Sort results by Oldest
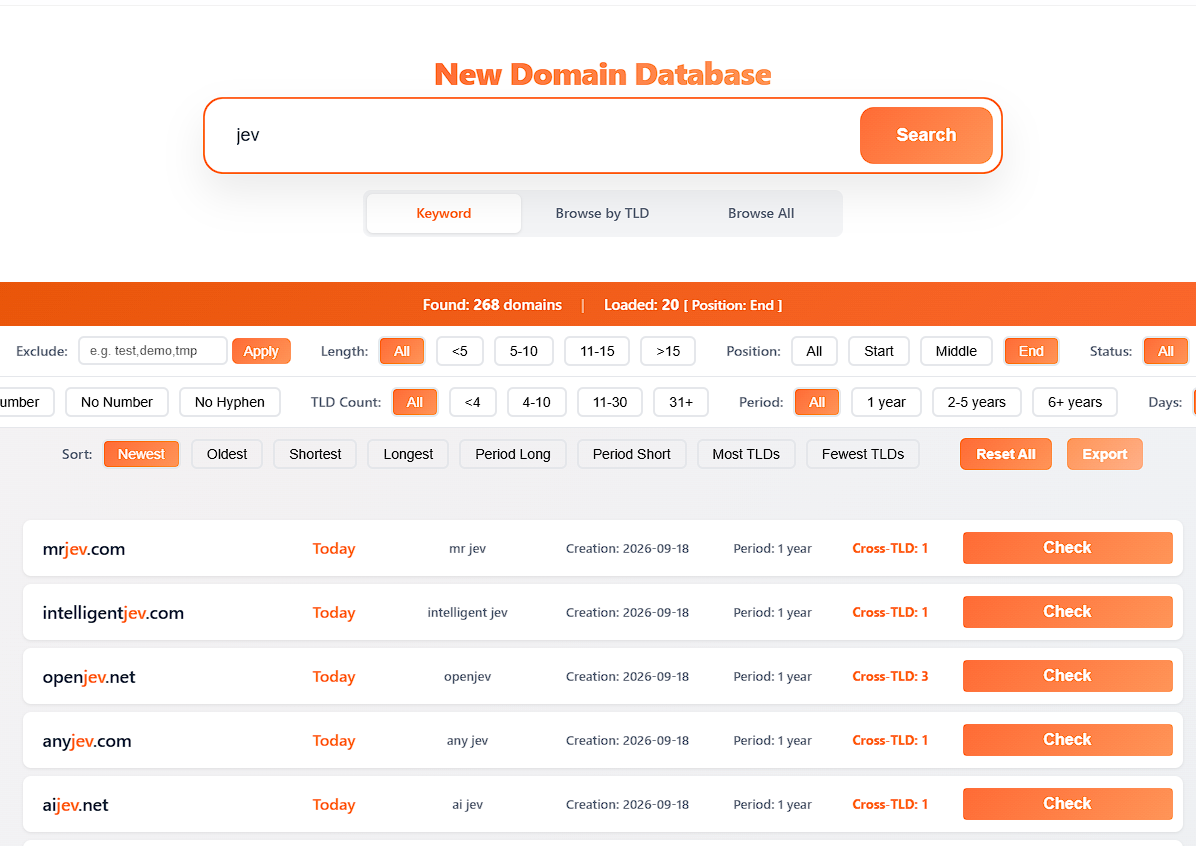1196x846 pixels. pyautogui.click(x=227, y=454)
